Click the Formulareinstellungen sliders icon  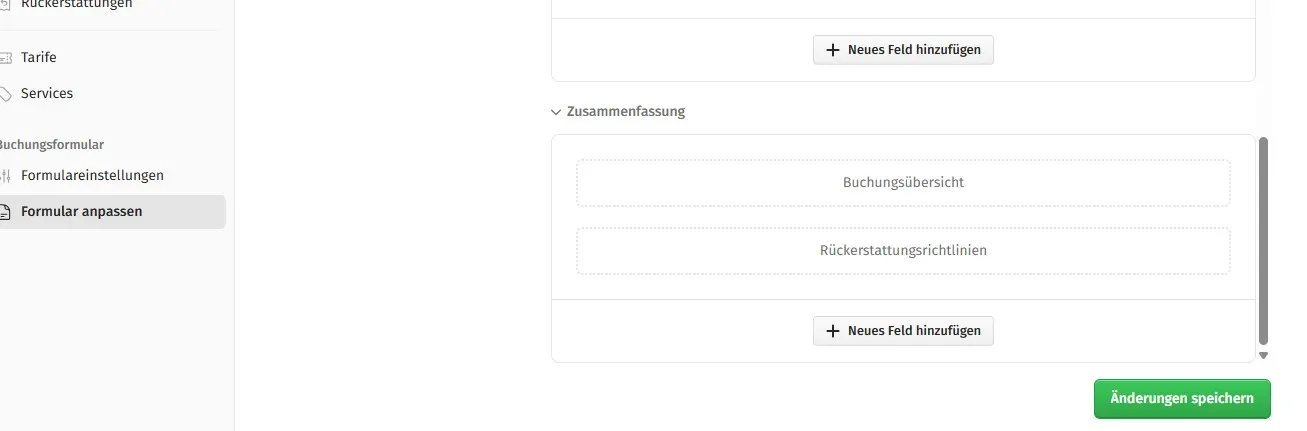[5, 176]
